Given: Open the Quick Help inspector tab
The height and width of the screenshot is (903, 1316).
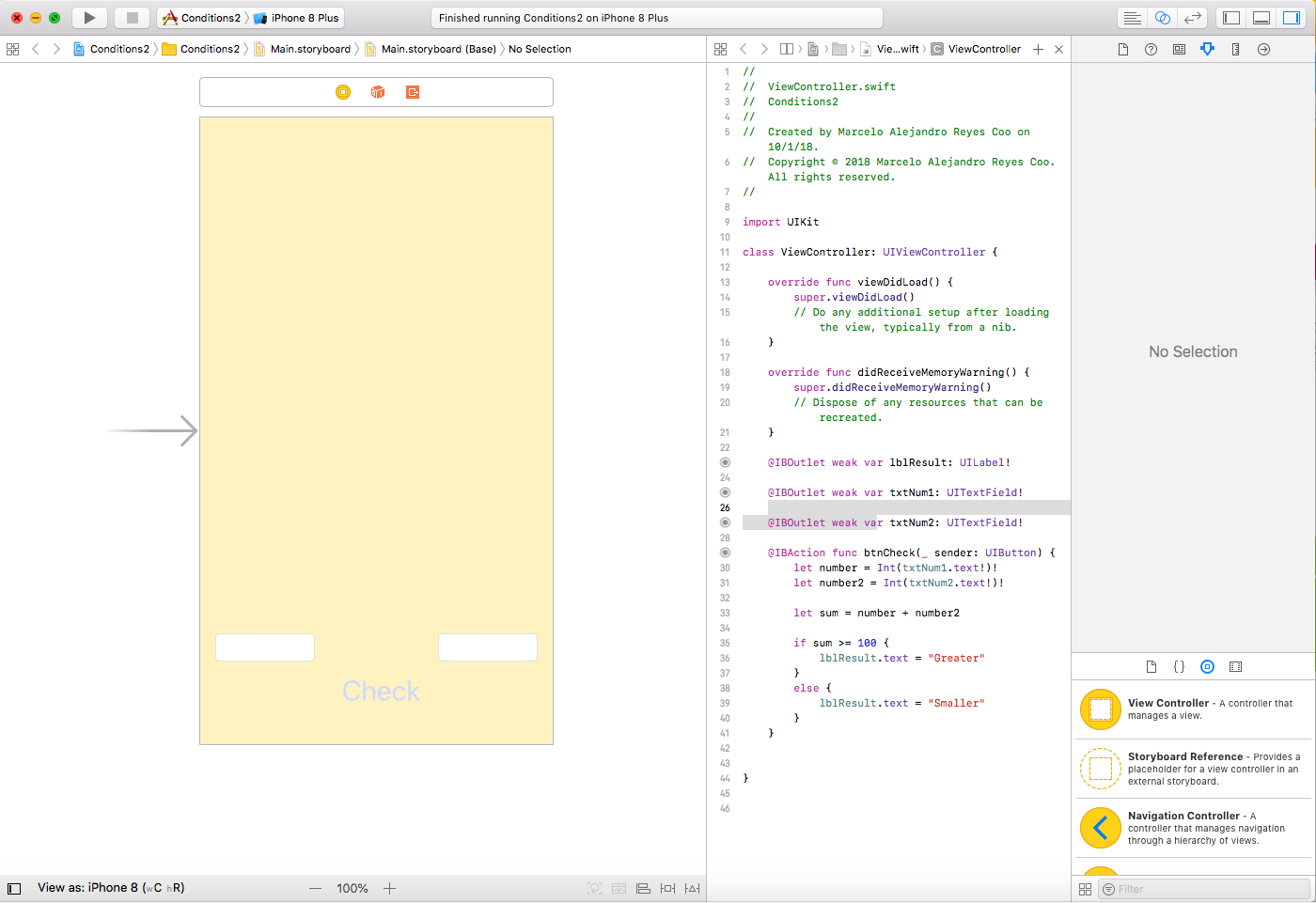Looking at the screenshot, I should 1151,50.
